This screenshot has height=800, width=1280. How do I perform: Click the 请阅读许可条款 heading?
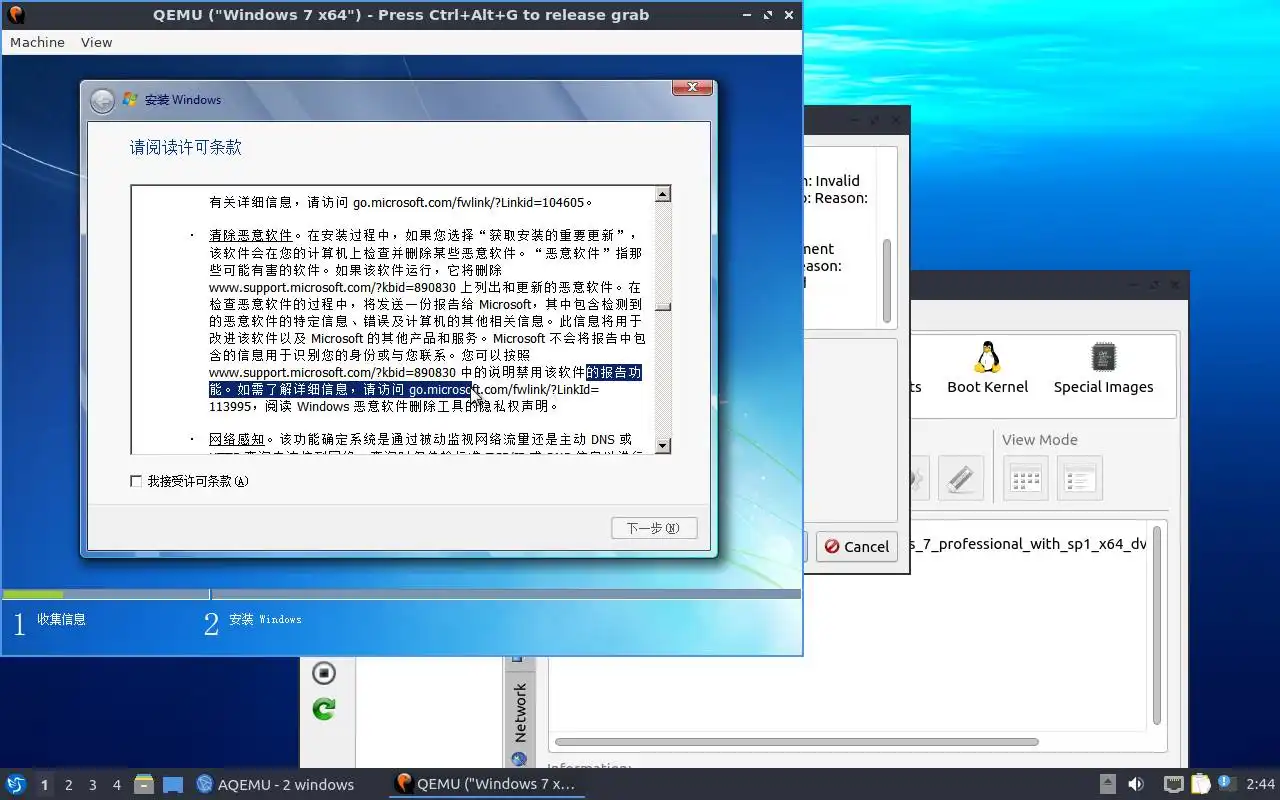coord(186,147)
